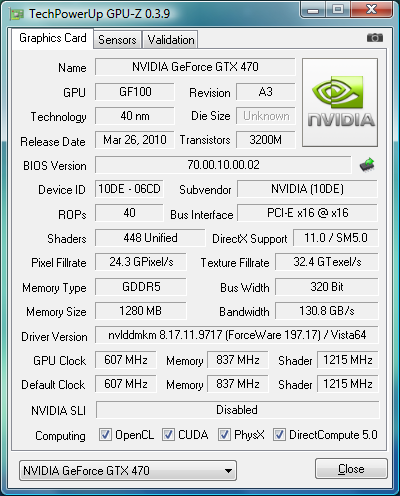Open the Validation tab
This screenshot has width=400, height=496.
point(171,40)
